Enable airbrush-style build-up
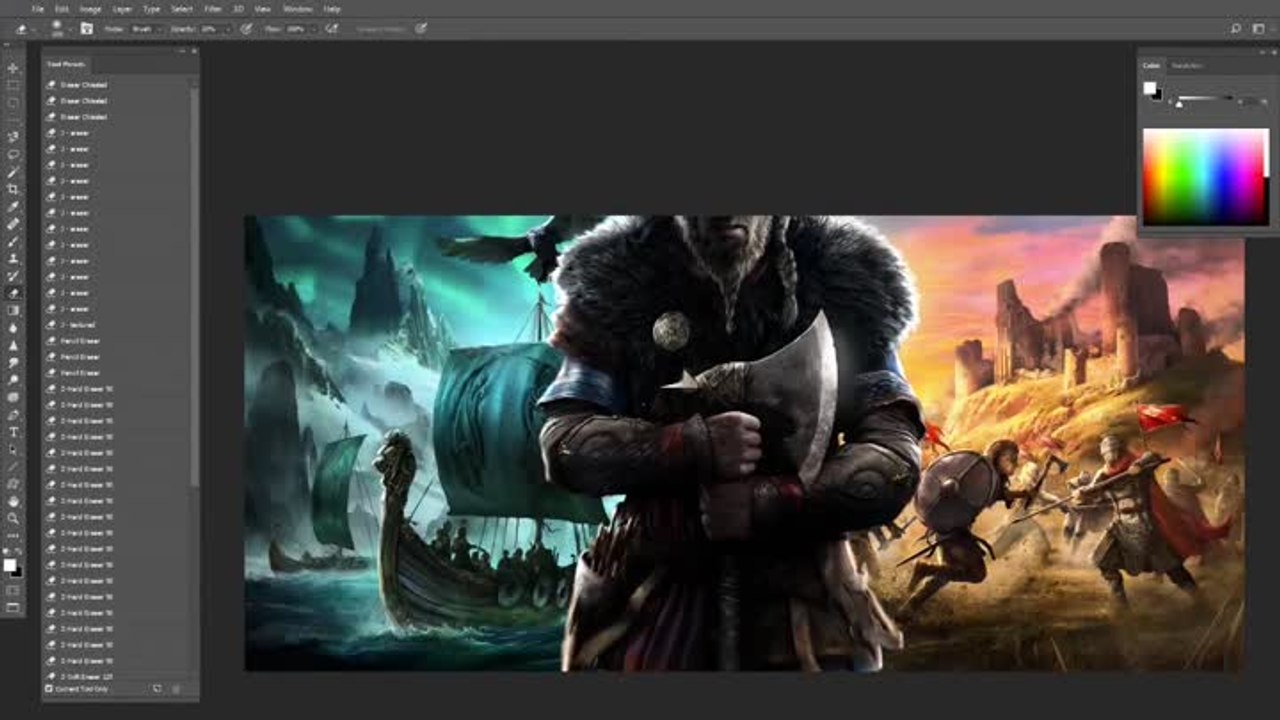Viewport: 1280px width, 720px height. [332, 29]
